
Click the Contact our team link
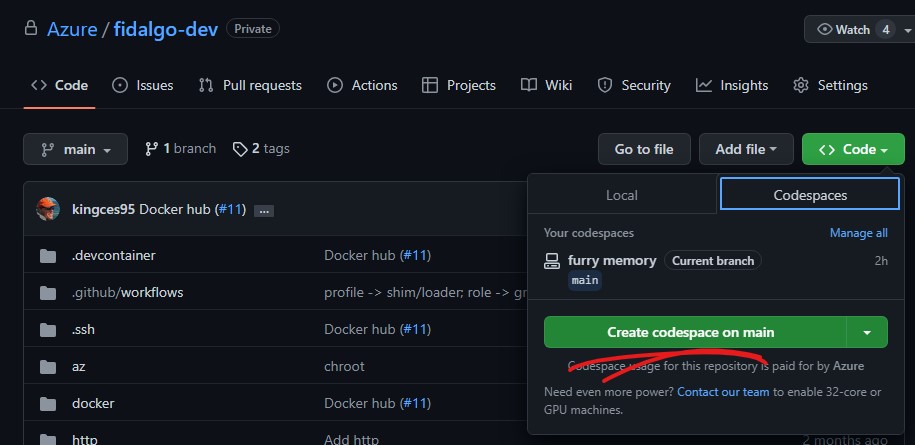pyautogui.click(x=723, y=391)
